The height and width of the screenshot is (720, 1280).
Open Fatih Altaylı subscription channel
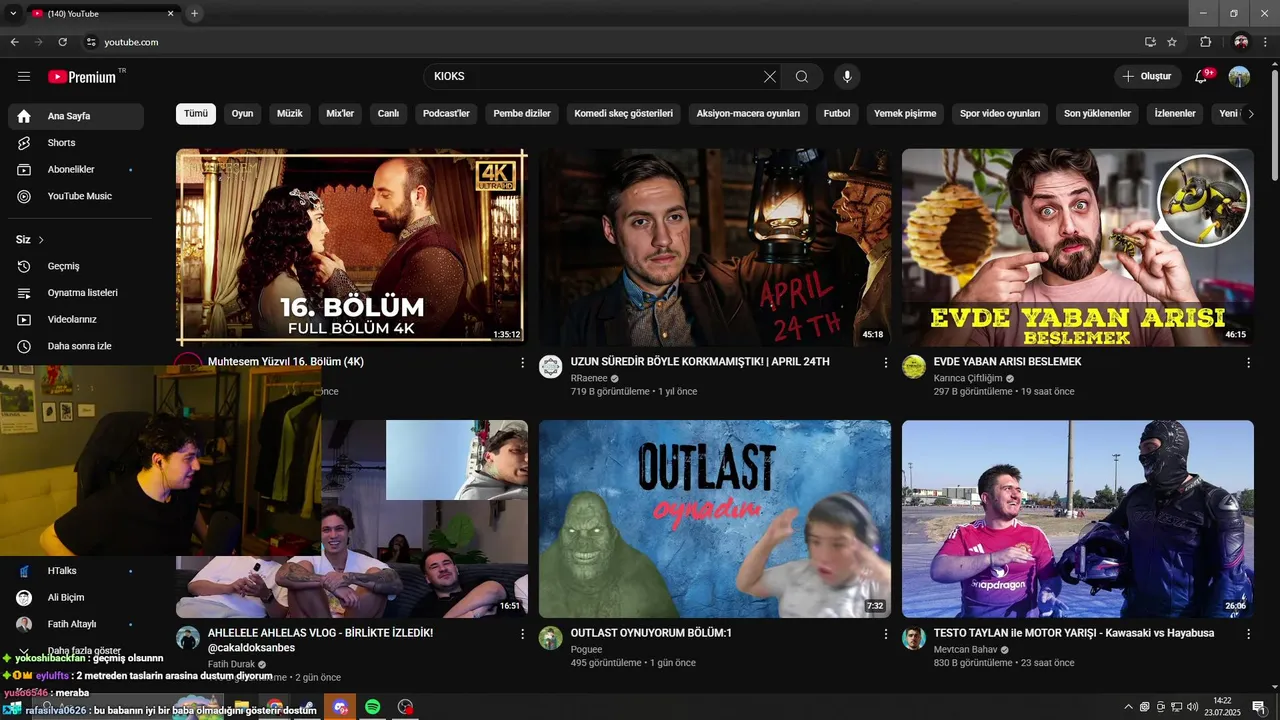click(x=76, y=624)
